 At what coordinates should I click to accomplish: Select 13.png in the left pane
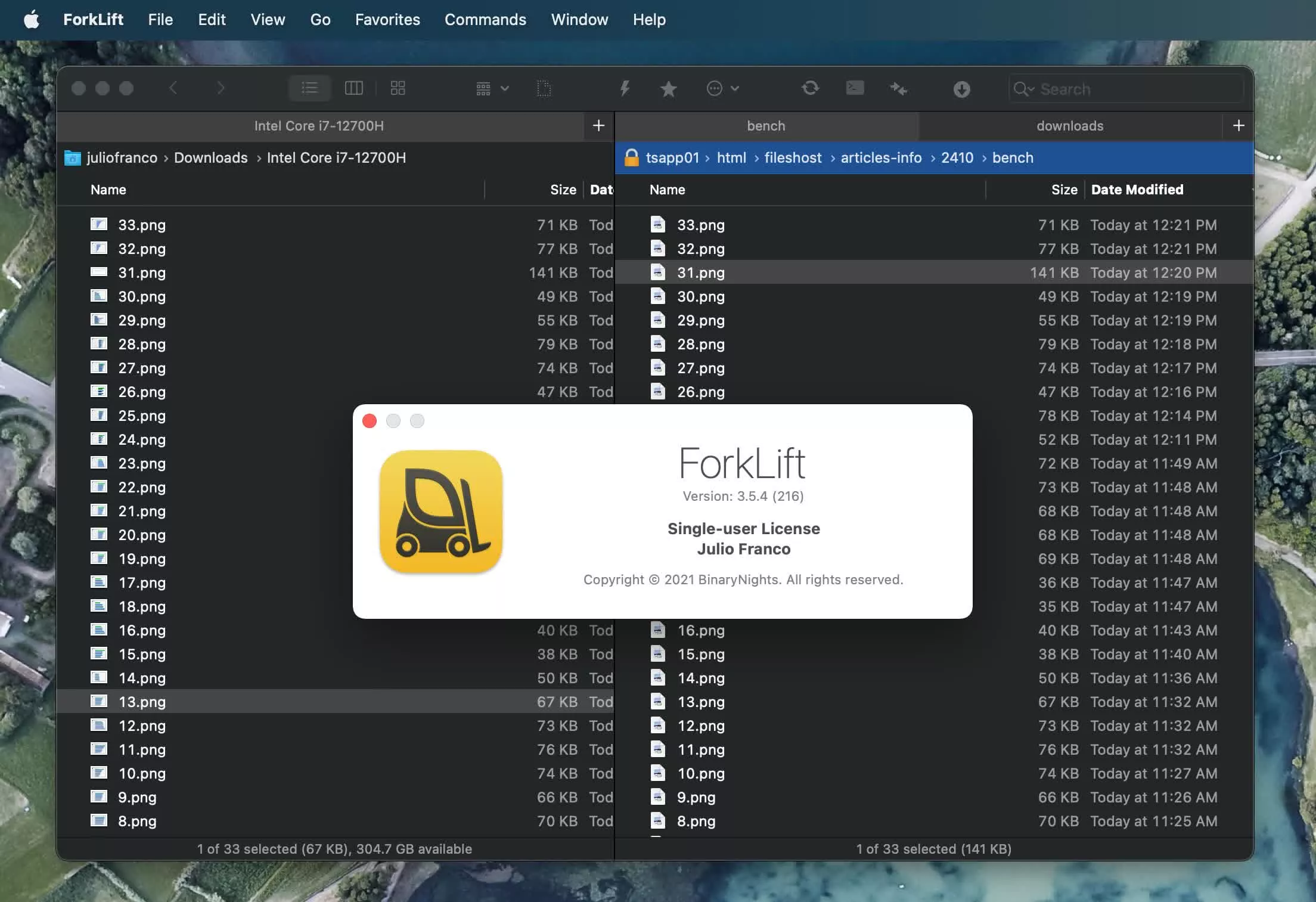(142, 702)
